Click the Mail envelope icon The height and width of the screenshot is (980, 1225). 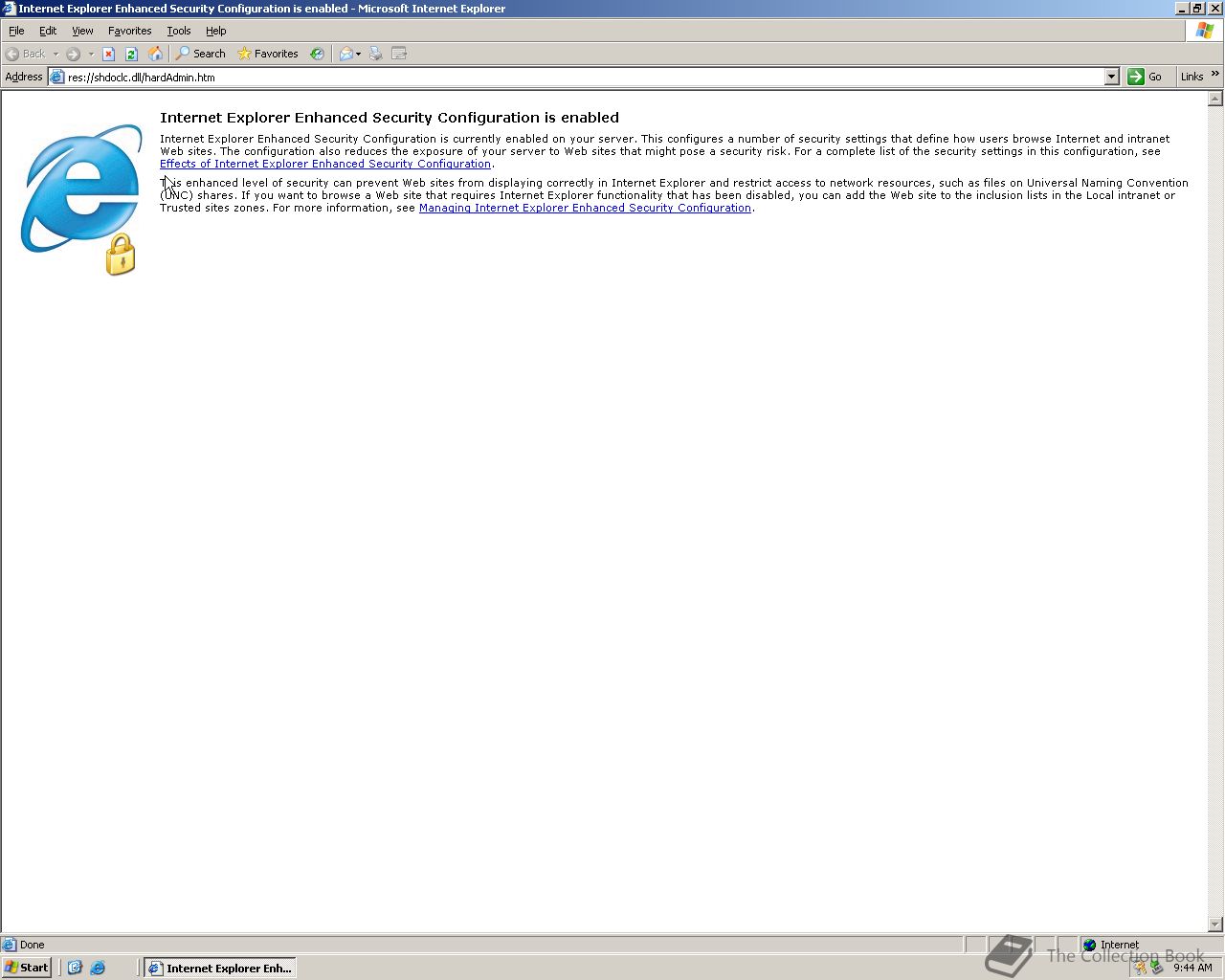coord(346,54)
